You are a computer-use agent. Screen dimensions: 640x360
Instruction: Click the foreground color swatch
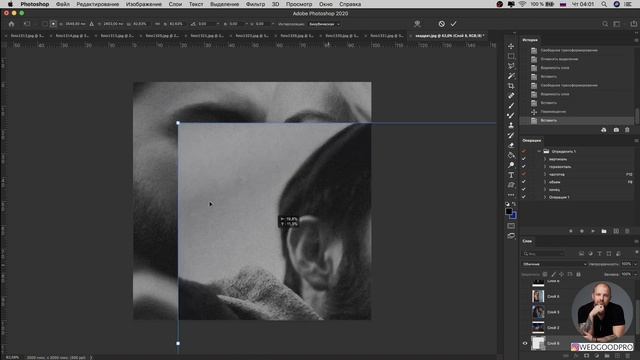click(509, 211)
